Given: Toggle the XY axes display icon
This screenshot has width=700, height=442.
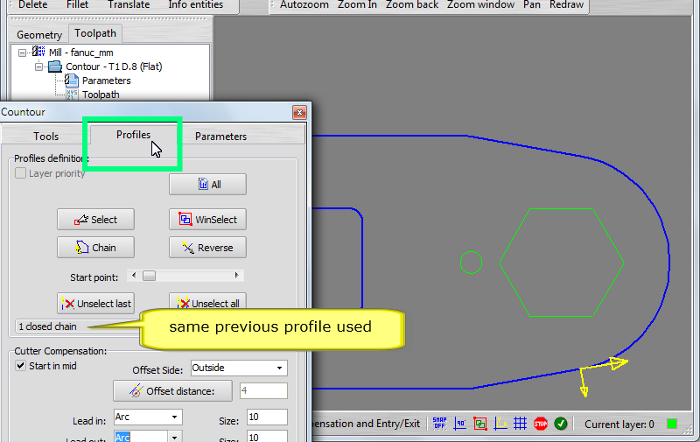Looking at the screenshot, I should [x=500, y=423].
